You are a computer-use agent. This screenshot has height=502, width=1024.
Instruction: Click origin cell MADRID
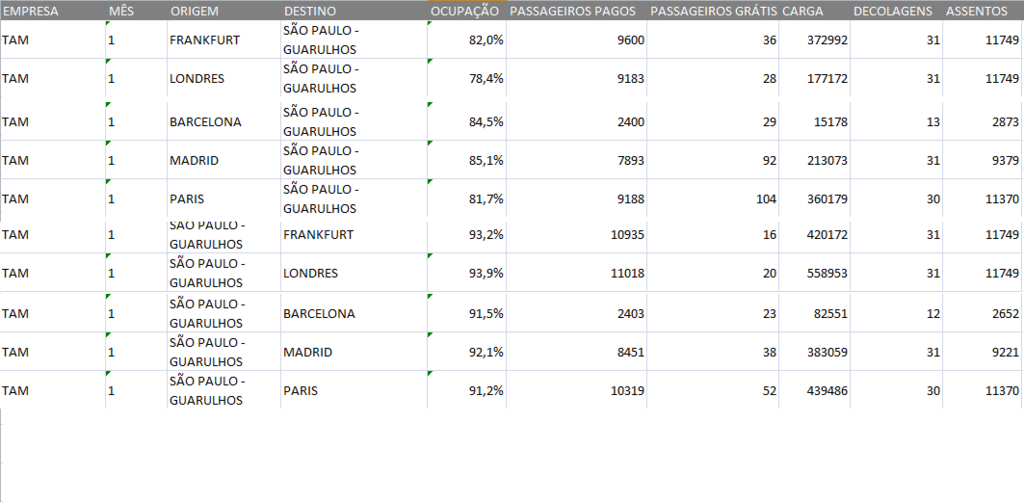pos(223,160)
